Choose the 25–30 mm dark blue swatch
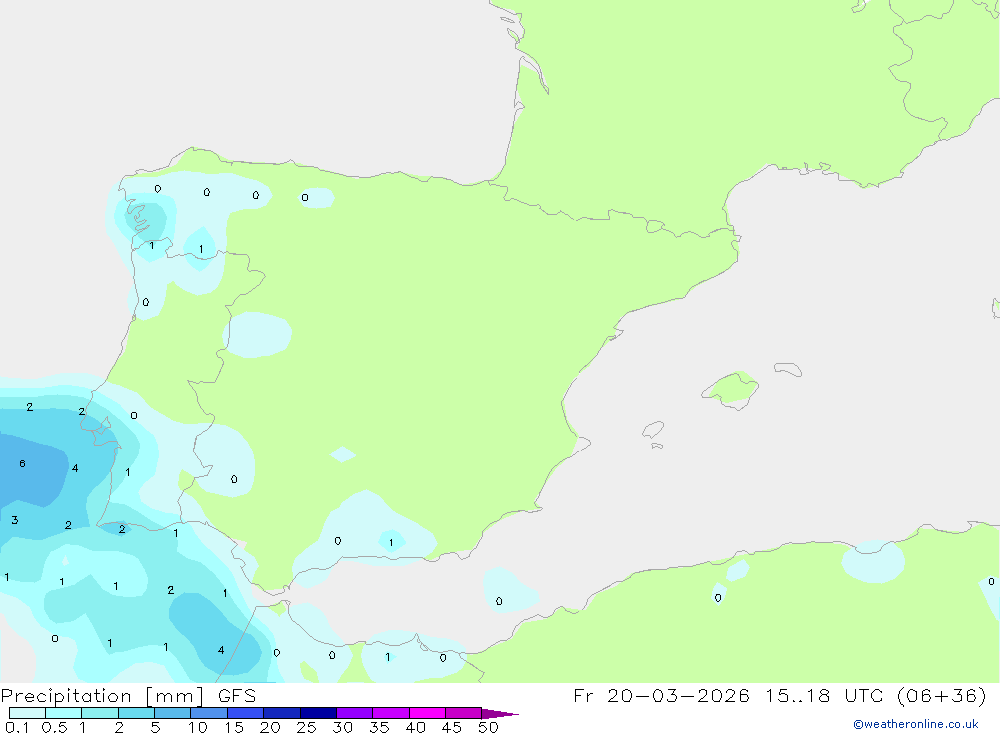The width and height of the screenshot is (1000, 733). click(x=318, y=713)
